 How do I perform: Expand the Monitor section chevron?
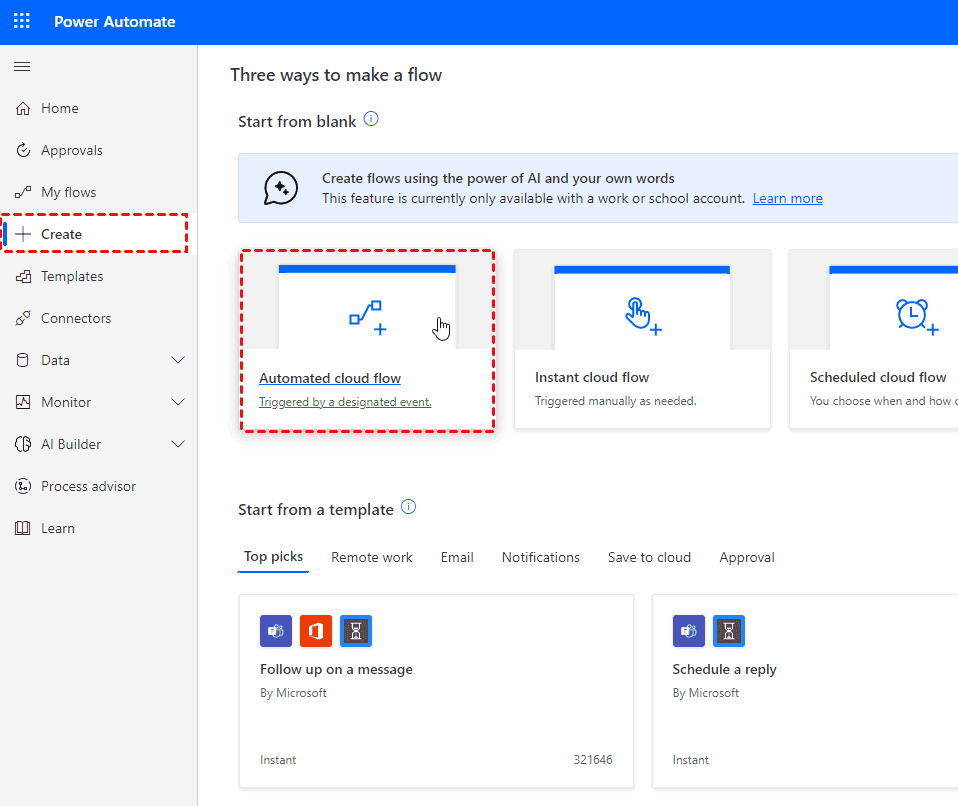click(x=178, y=402)
